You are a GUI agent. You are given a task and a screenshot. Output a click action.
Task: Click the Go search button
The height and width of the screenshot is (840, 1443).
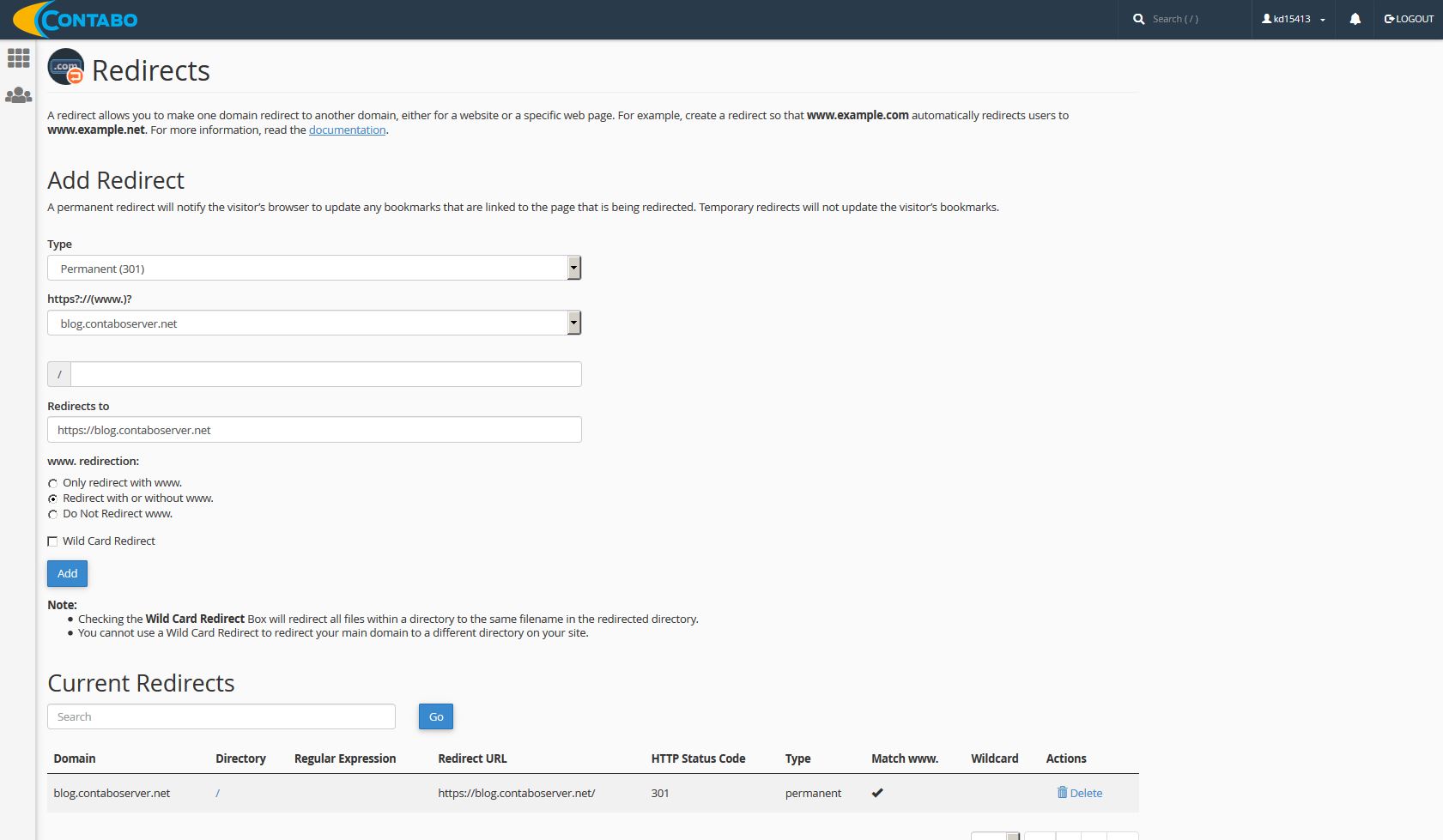pos(436,716)
